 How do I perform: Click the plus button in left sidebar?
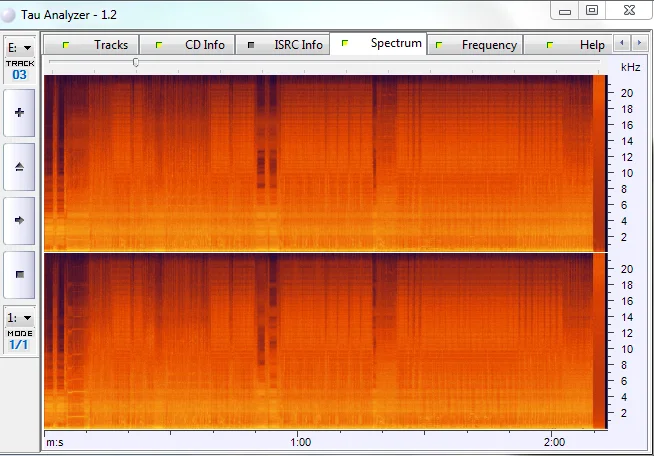coord(19,113)
